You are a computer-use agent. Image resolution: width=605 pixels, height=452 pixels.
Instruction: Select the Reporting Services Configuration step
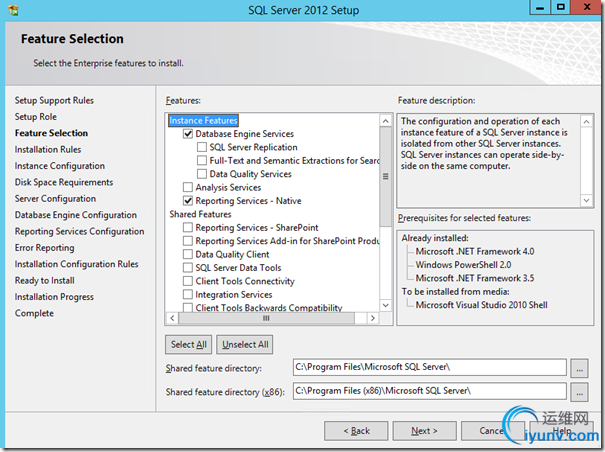[x=79, y=231]
